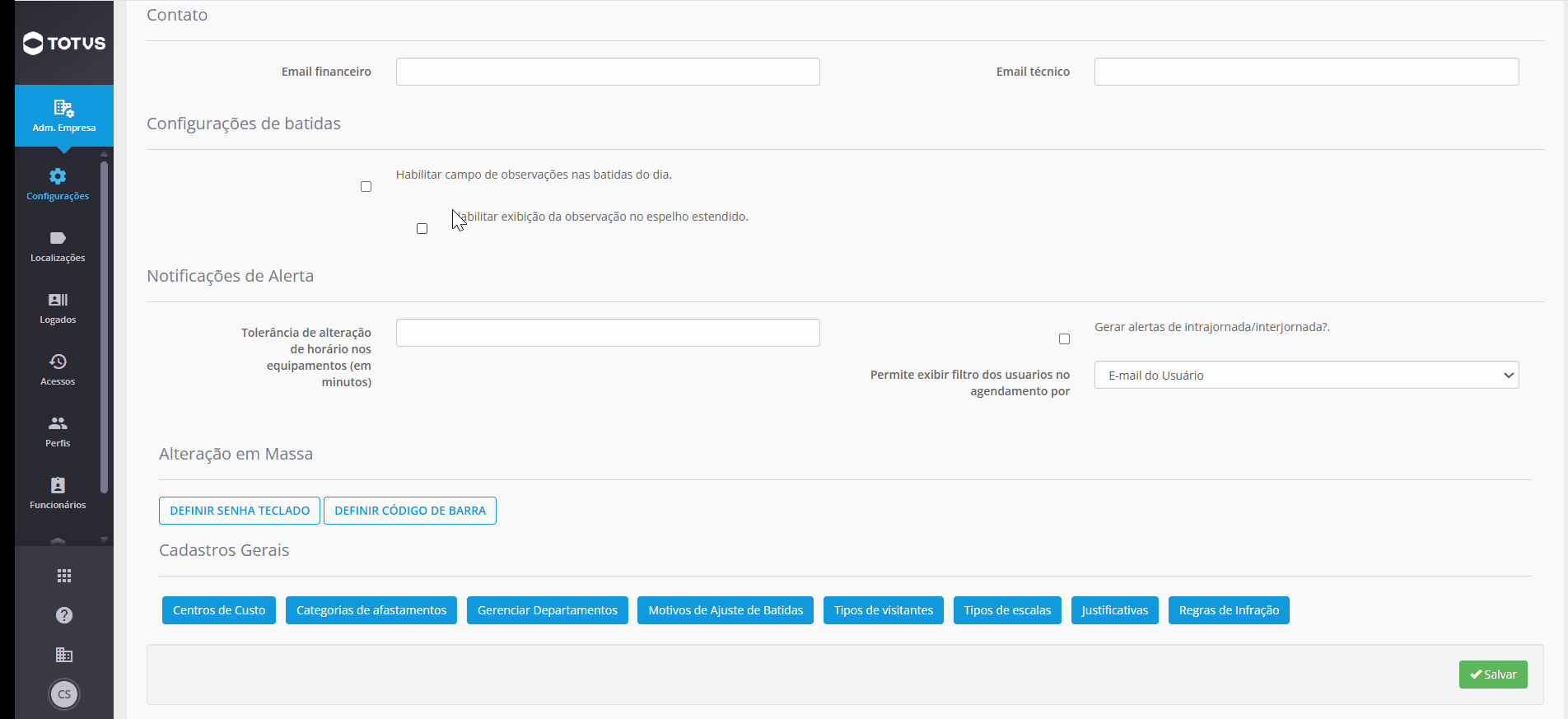The height and width of the screenshot is (719, 1568).
Task: Go to the Localizações tag icon
Action: [x=58, y=238]
